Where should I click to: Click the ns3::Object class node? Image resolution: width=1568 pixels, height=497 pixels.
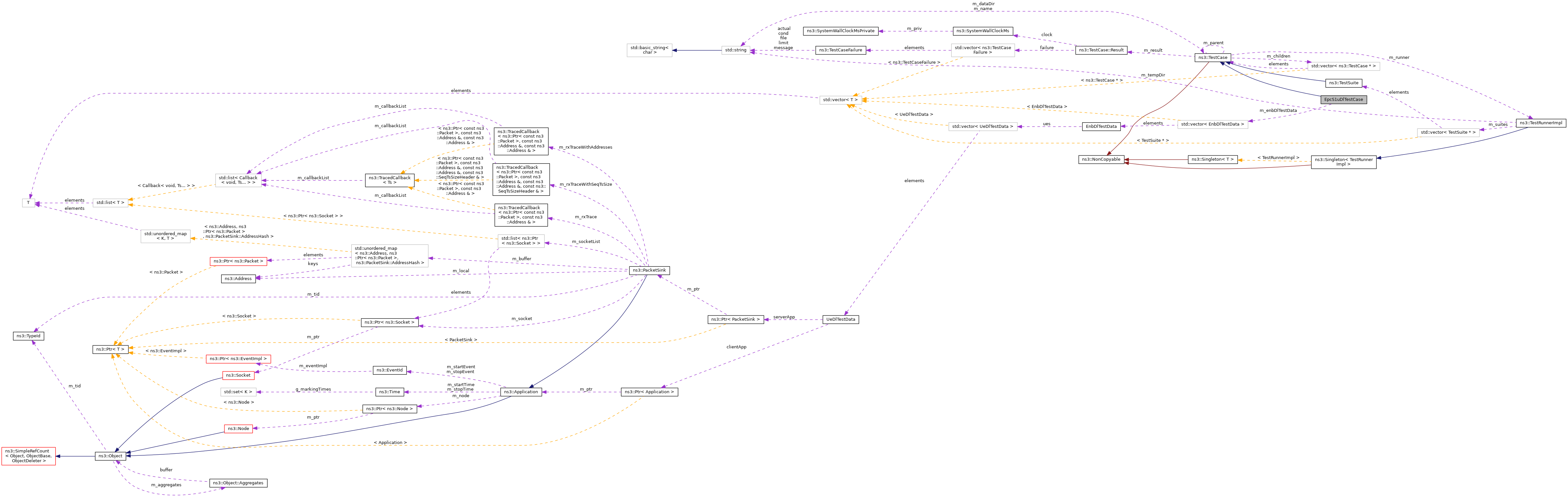(110, 456)
